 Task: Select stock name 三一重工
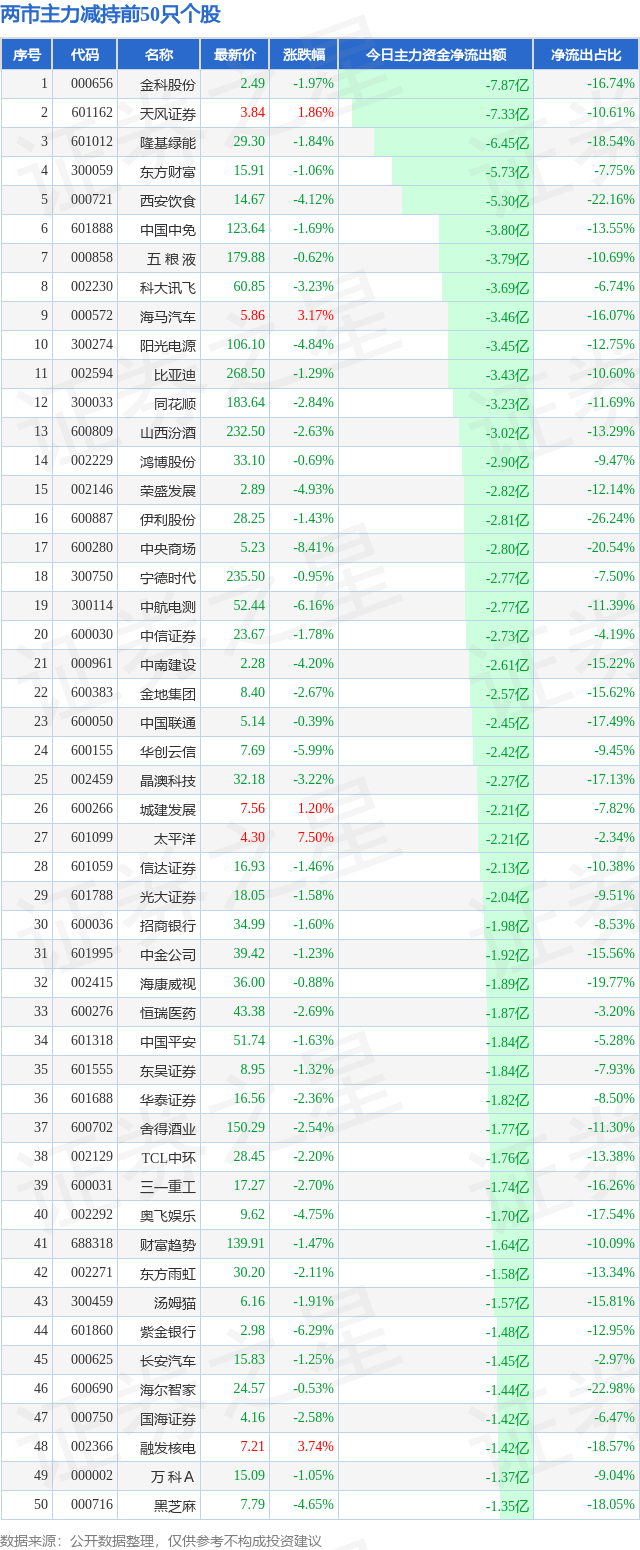coord(168,1187)
